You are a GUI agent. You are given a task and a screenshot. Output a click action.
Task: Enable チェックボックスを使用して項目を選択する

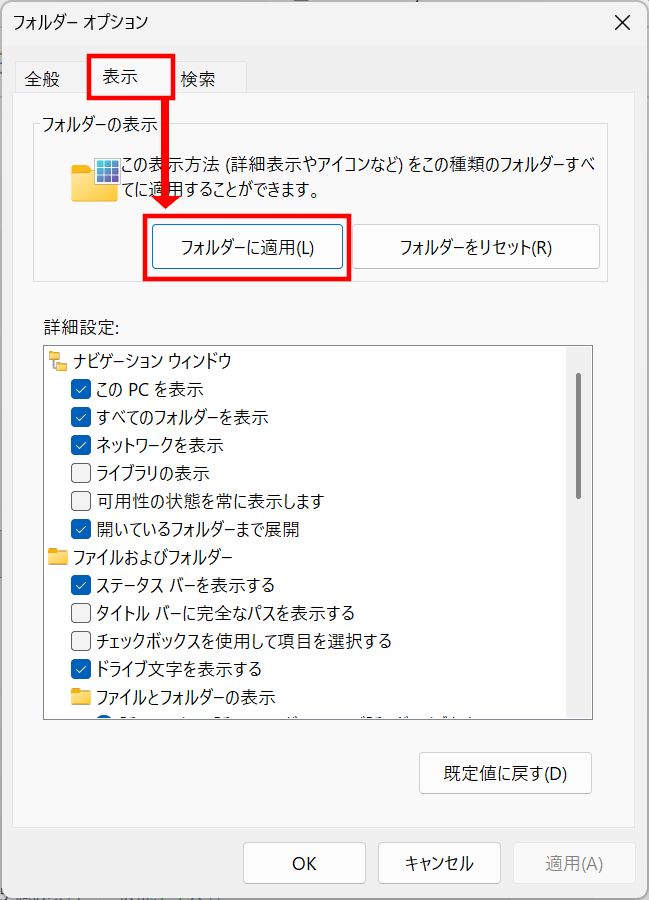click(x=81, y=641)
